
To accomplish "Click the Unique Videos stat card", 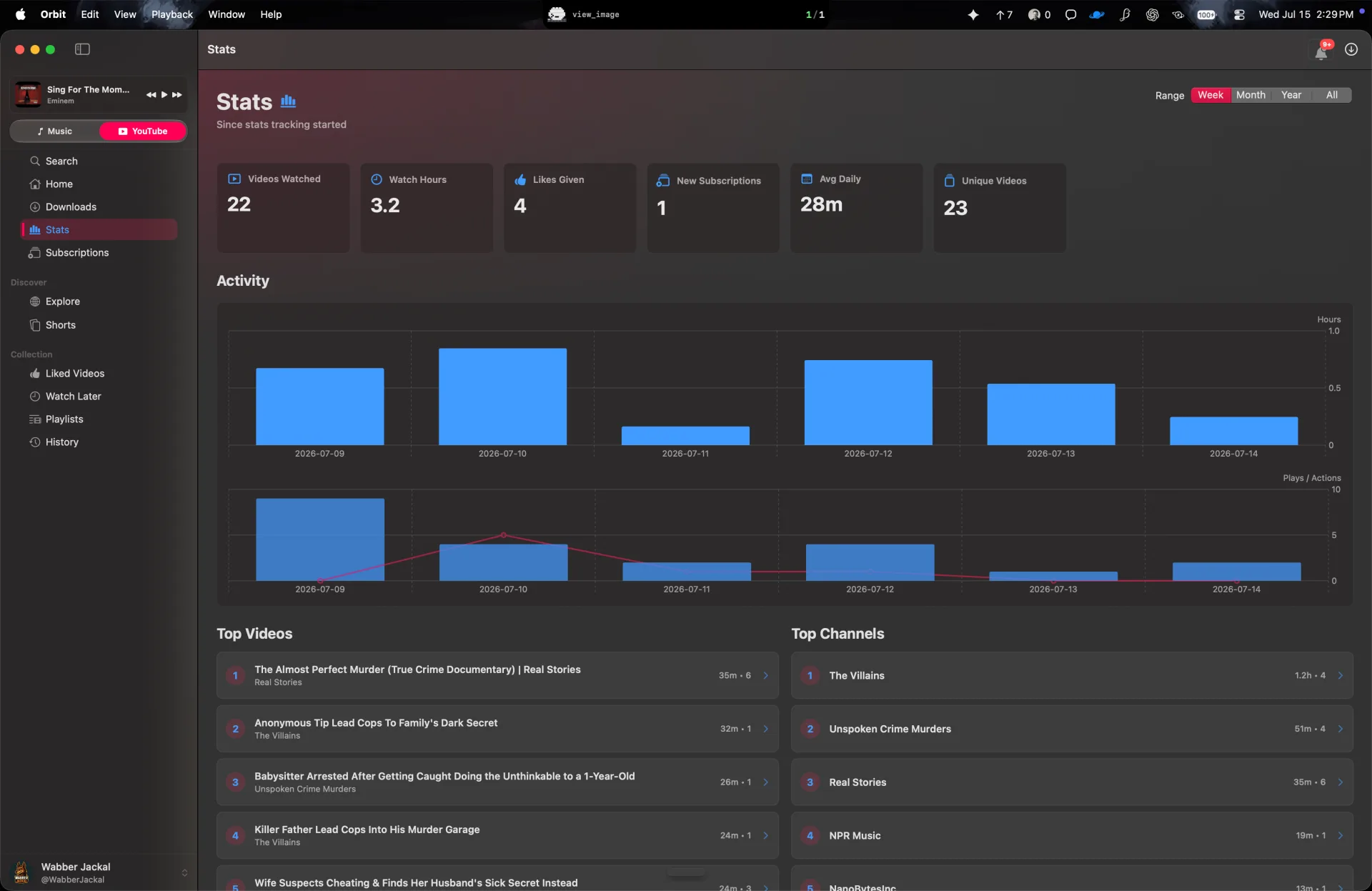I will 1000,208.
